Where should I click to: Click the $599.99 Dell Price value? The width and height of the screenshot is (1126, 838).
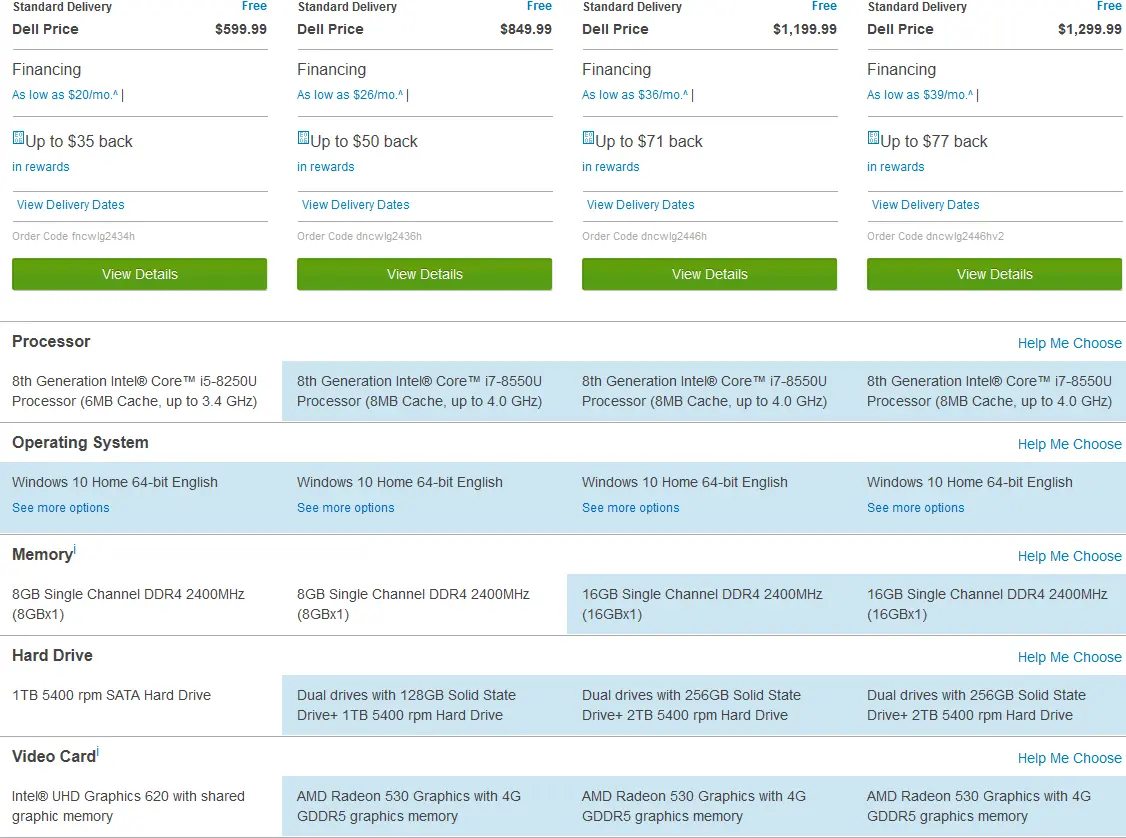(x=241, y=29)
